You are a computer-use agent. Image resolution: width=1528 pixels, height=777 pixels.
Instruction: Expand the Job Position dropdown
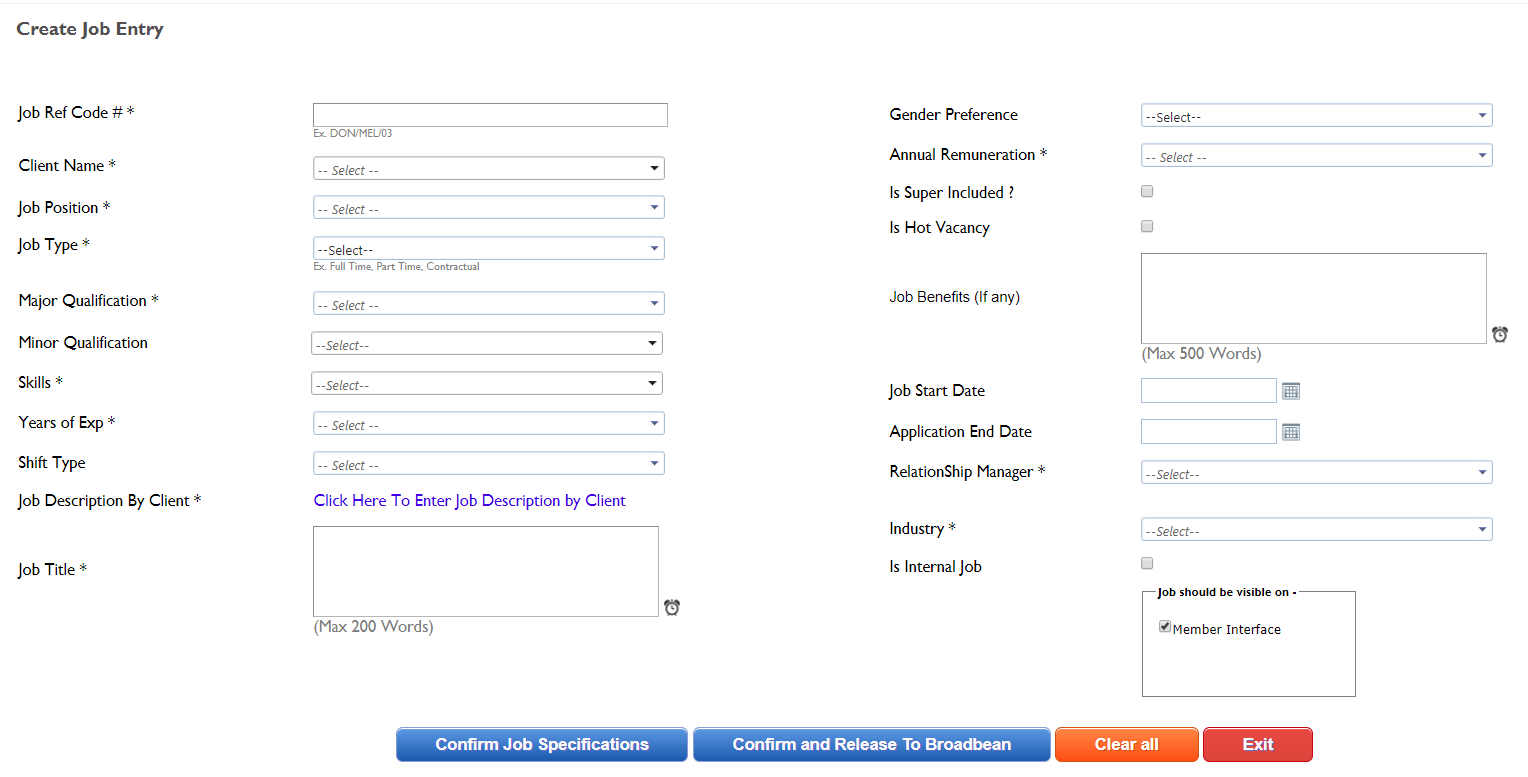click(489, 208)
